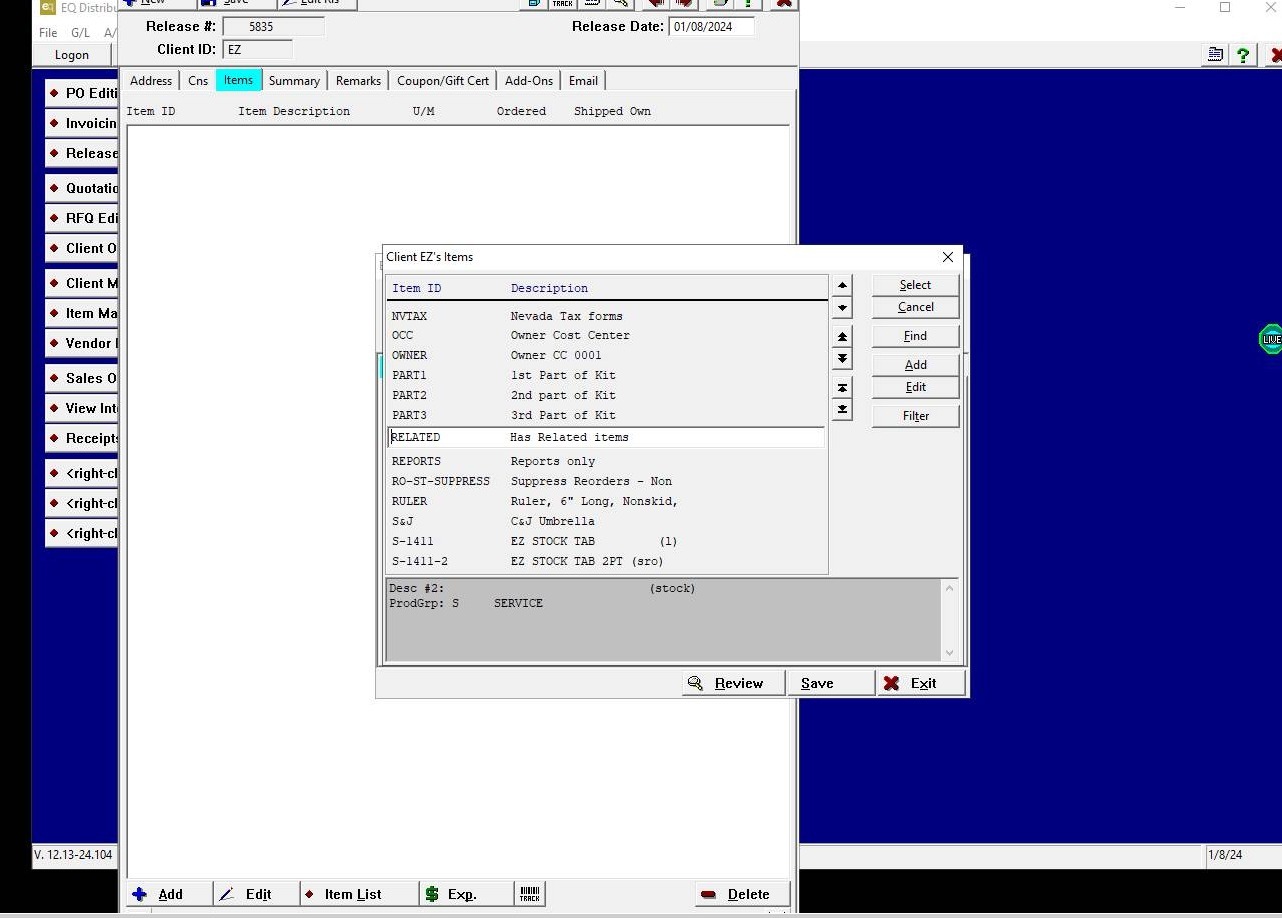Click the Release Date field
Image resolution: width=1282 pixels, height=918 pixels.
click(x=711, y=27)
